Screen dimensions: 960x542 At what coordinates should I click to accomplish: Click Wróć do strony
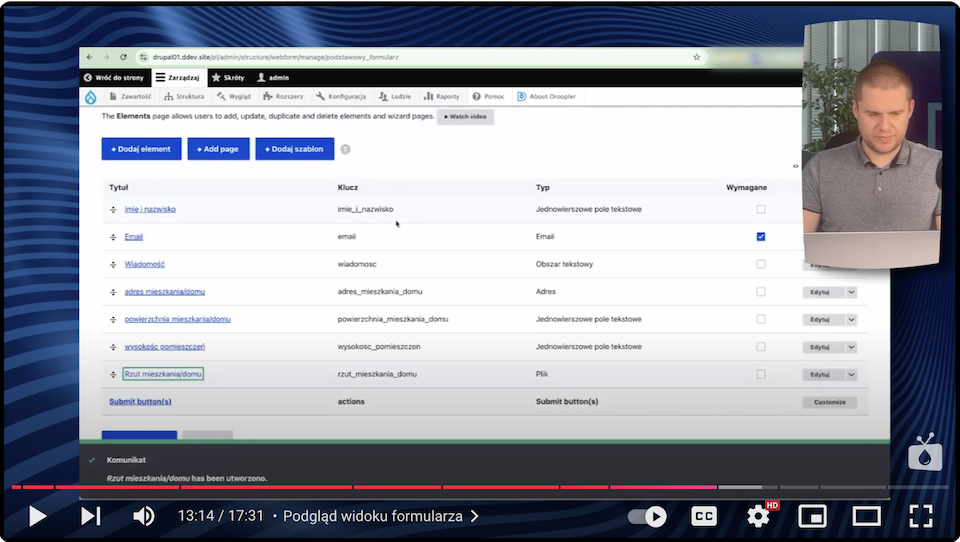114,78
